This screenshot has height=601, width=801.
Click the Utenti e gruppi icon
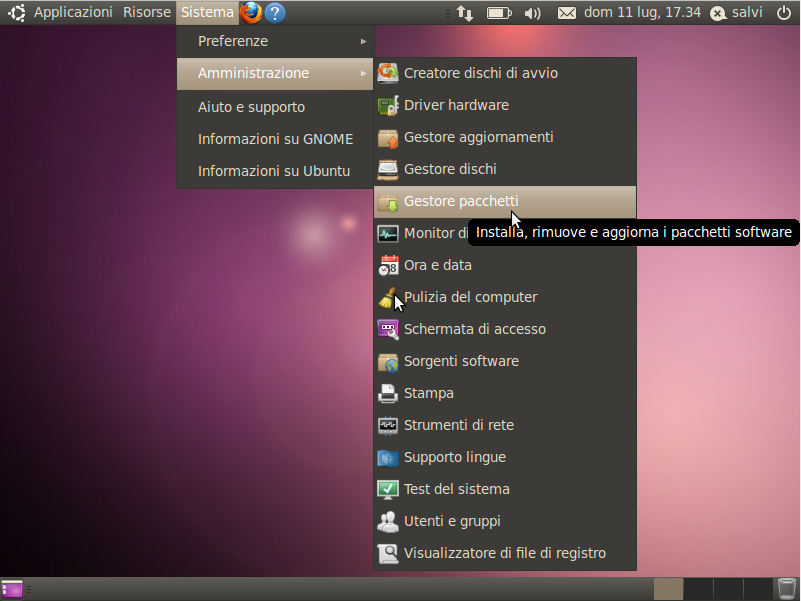(388, 521)
